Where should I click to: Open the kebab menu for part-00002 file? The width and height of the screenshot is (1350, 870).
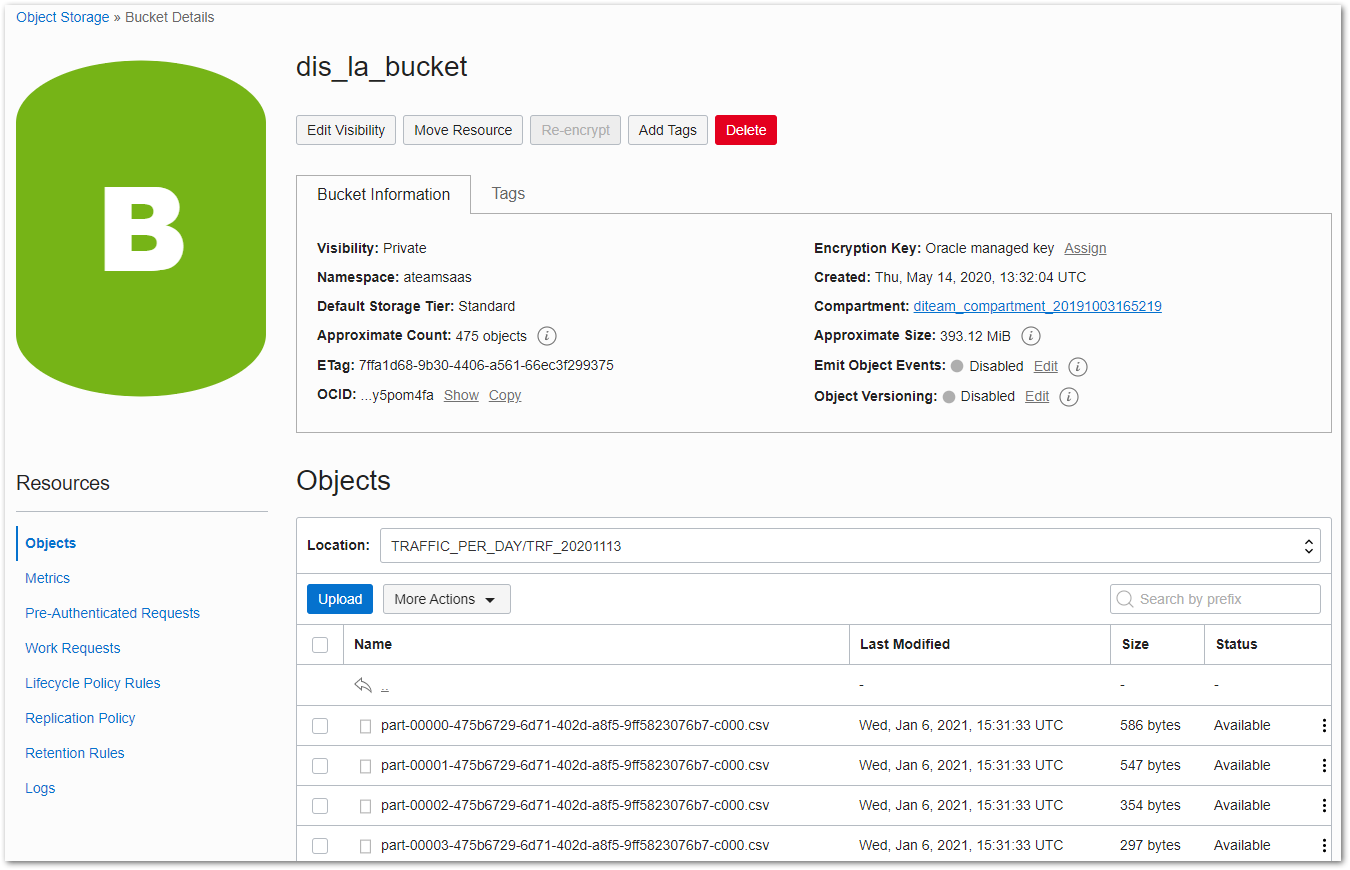pyautogui.click(x=1324, y=805)
